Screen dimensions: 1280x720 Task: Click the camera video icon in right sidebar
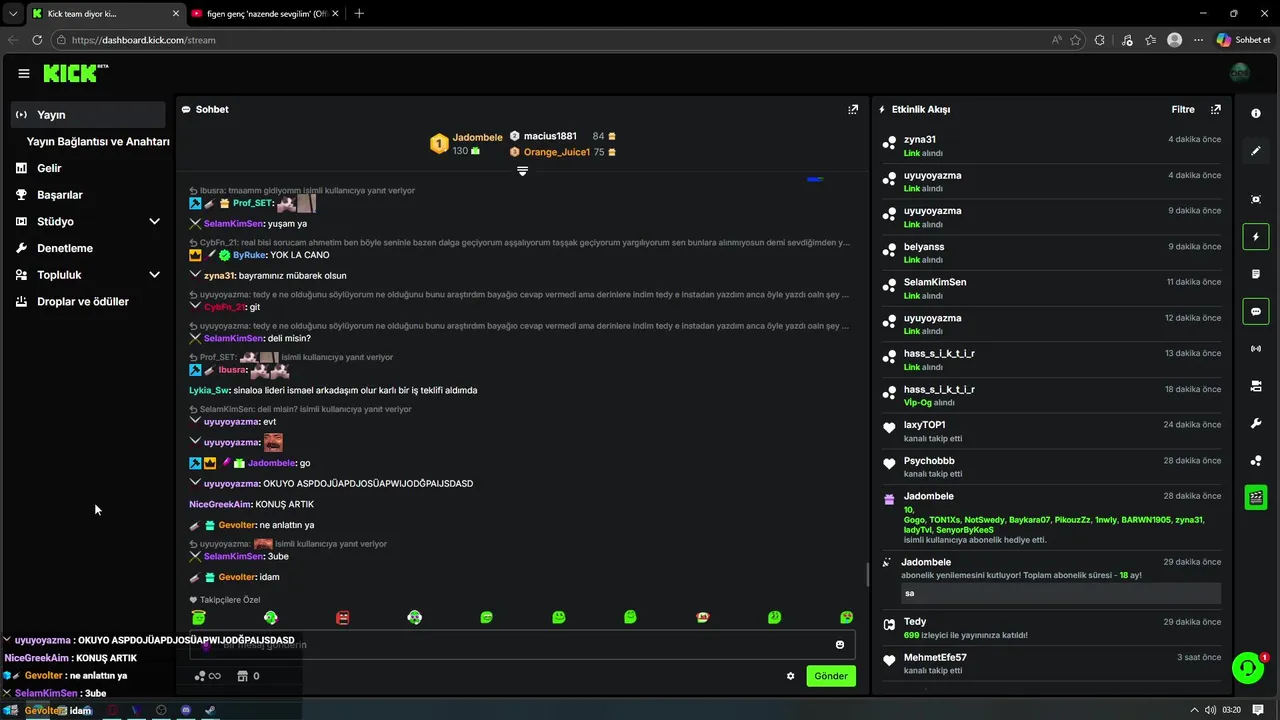point(1256,386)
